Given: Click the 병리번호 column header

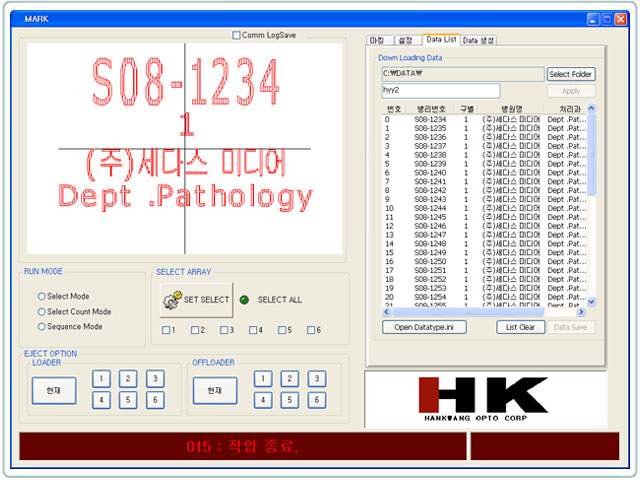Looking at the screenshot, I should [431, 109].
